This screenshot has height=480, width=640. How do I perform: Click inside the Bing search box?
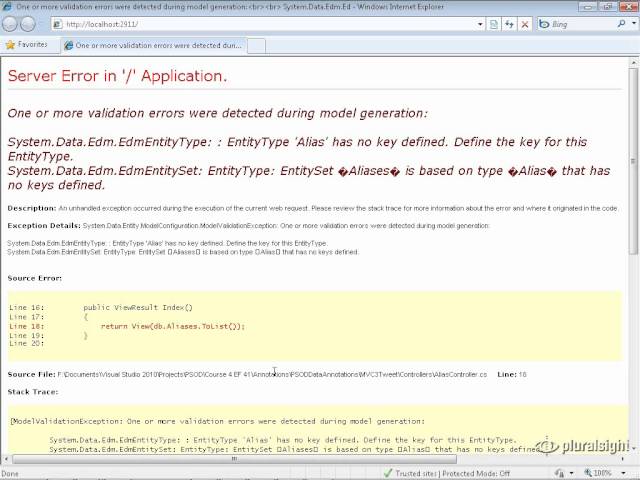[582, 24]
